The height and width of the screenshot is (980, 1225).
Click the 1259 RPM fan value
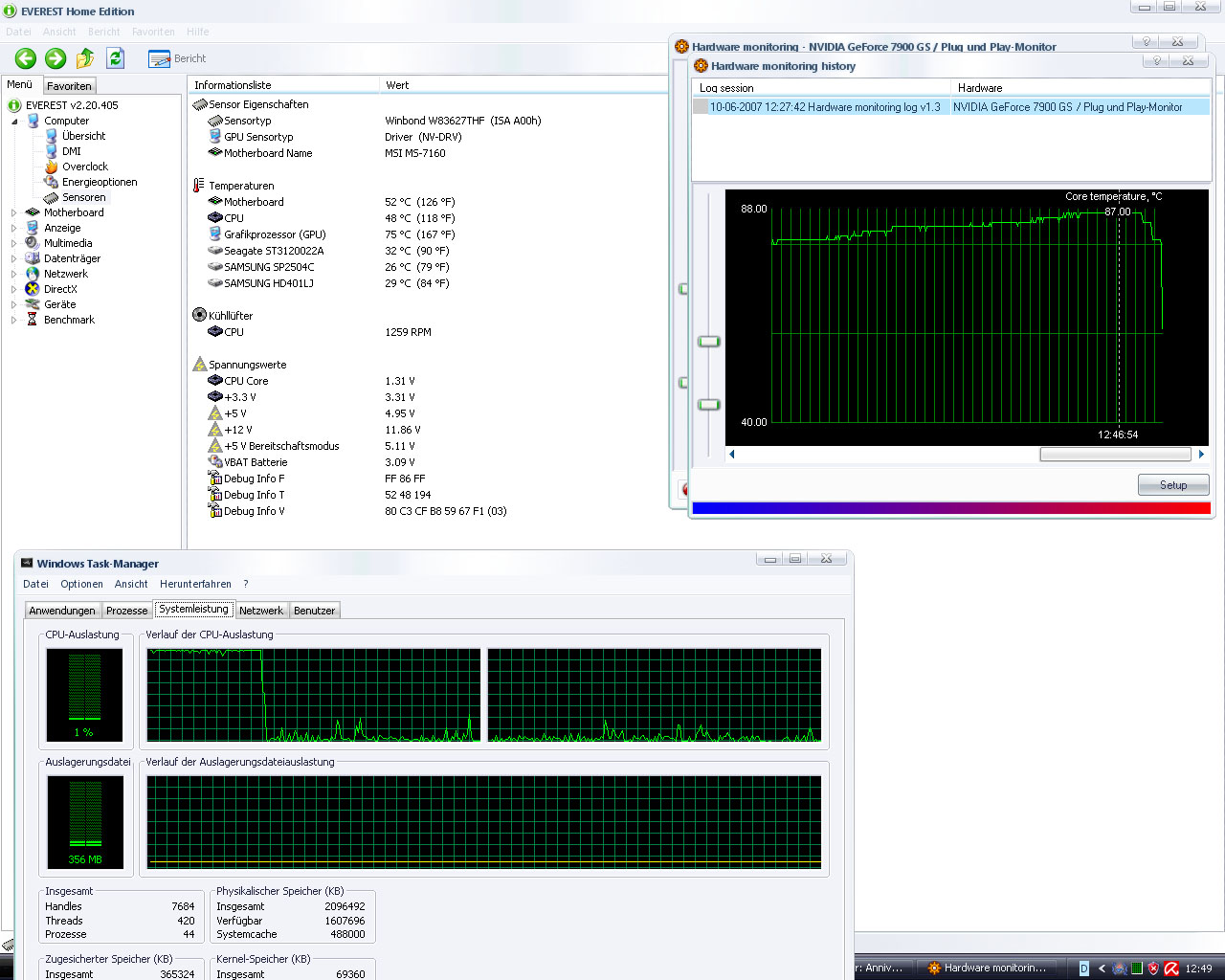(x=409, y=332)
